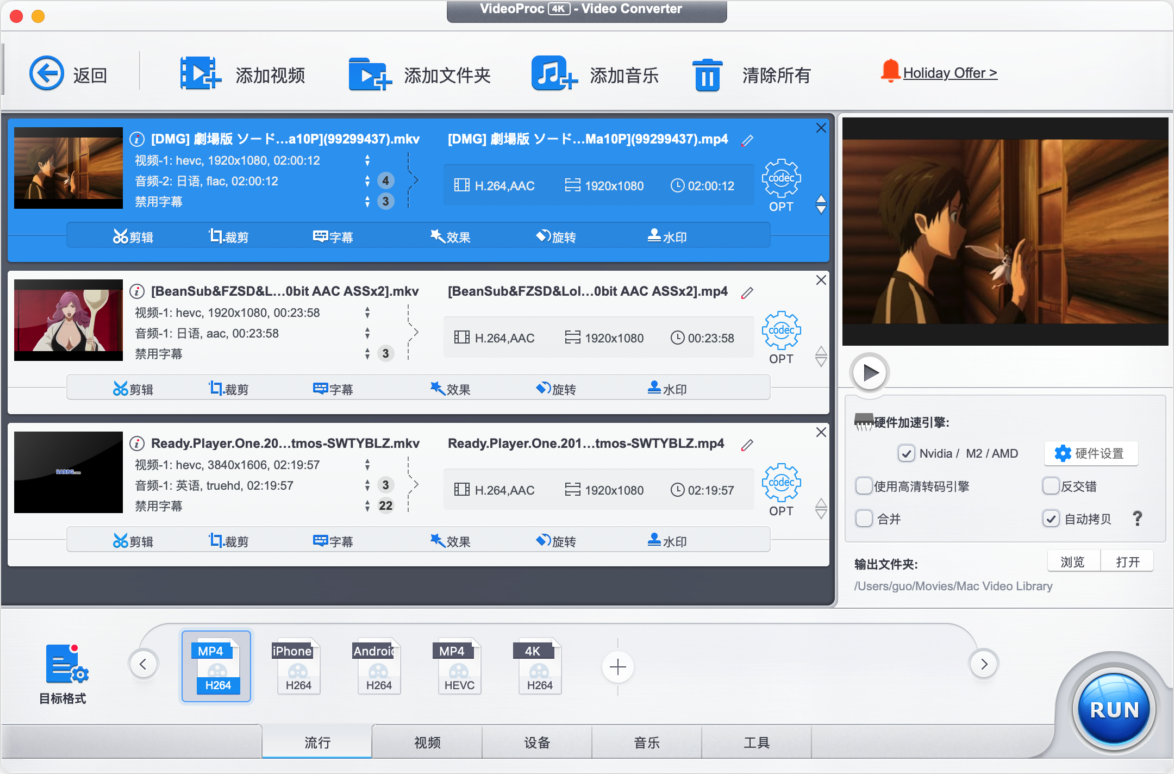The image size is (1174, 774).
Task: Click 打开 open output folder
Action: [1128, 561]
